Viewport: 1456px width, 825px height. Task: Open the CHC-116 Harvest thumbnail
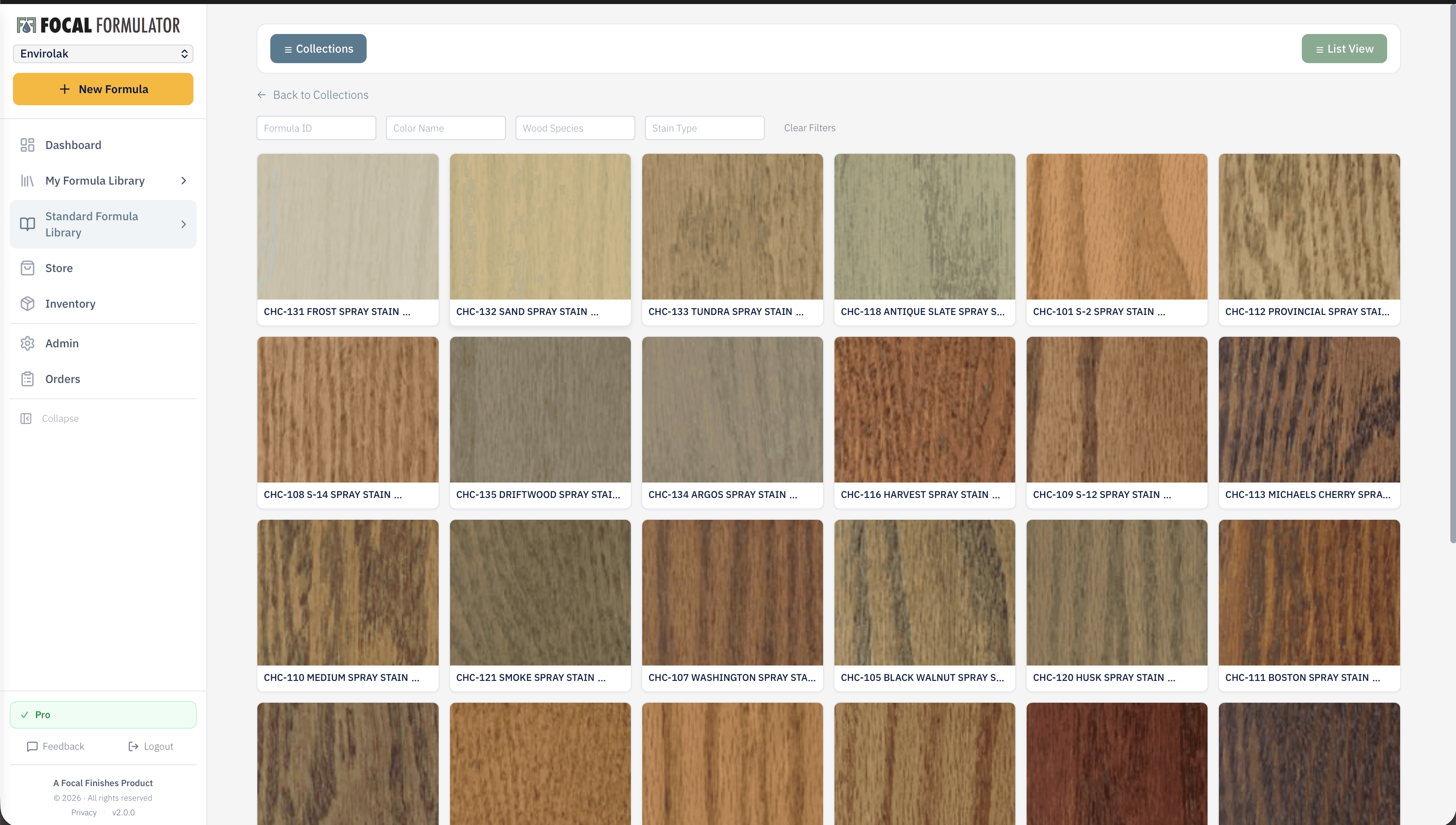[x=925, y=410]
